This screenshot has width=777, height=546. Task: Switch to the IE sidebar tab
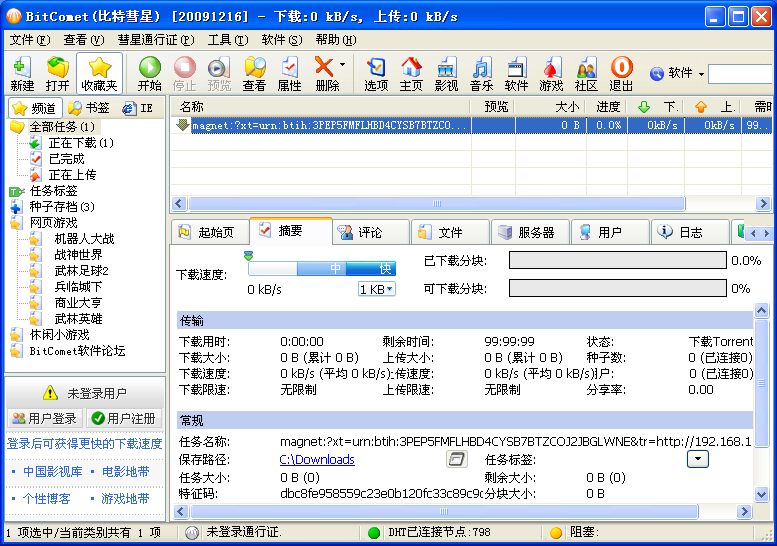coord(138,108)
